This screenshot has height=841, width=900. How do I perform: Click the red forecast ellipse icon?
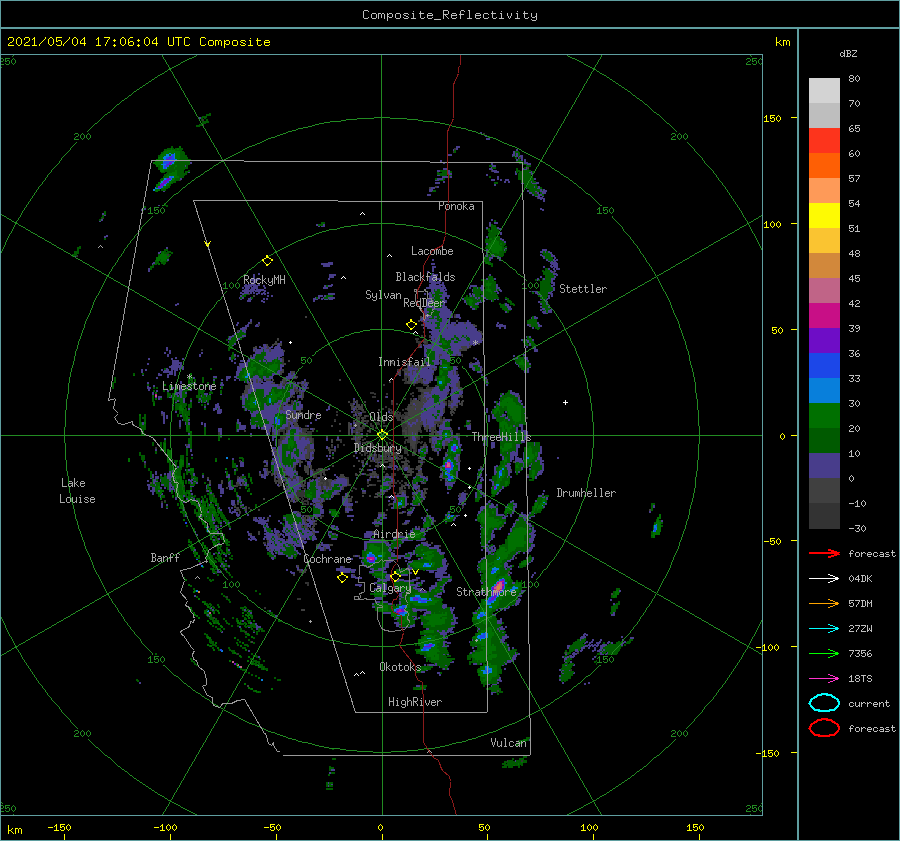pos(824,728)
